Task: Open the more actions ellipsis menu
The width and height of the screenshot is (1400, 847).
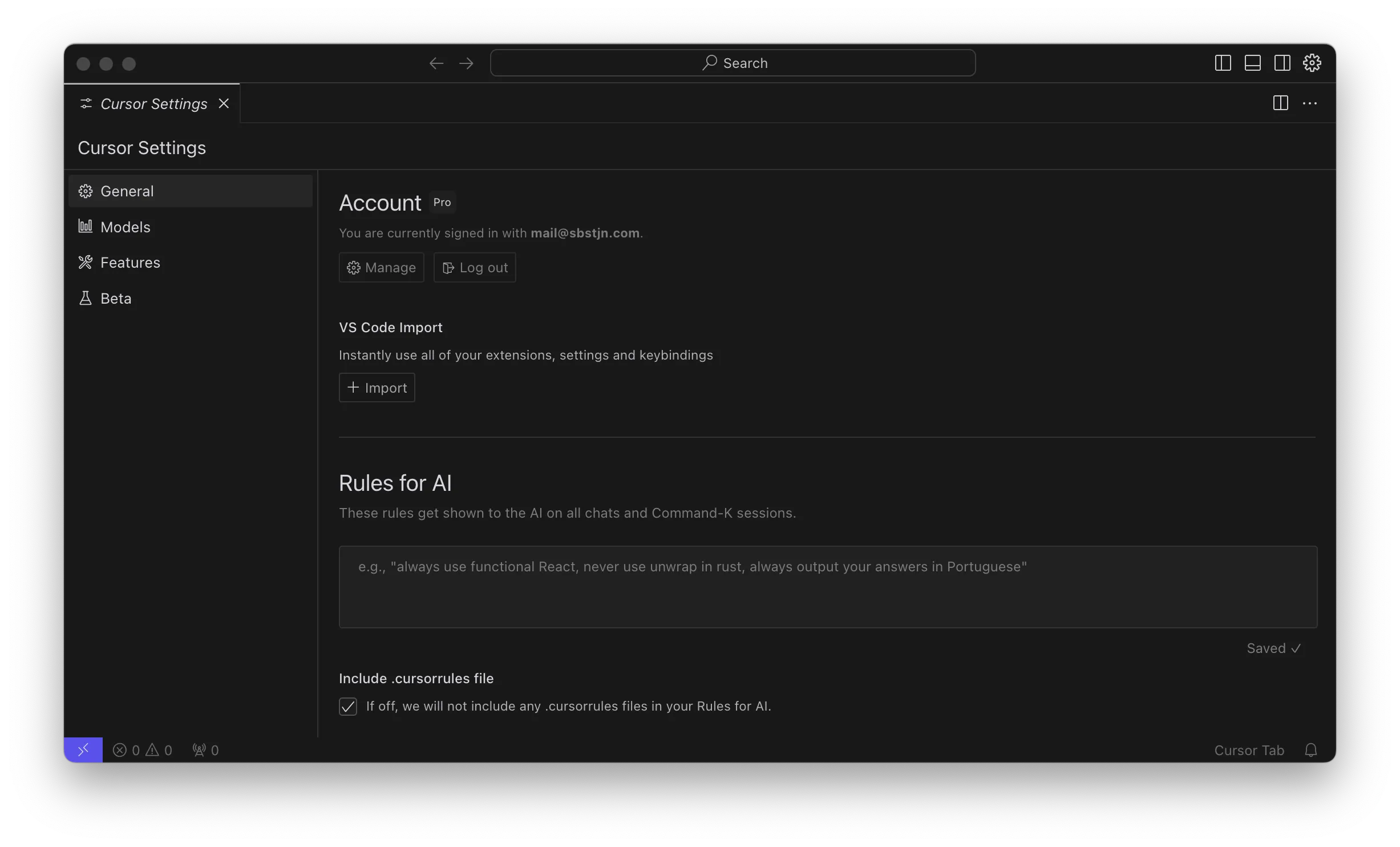Action: [1310, 103]
